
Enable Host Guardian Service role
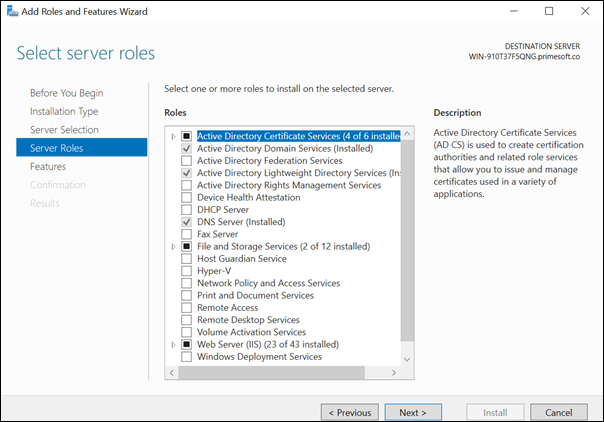click(x=186, y=259)
